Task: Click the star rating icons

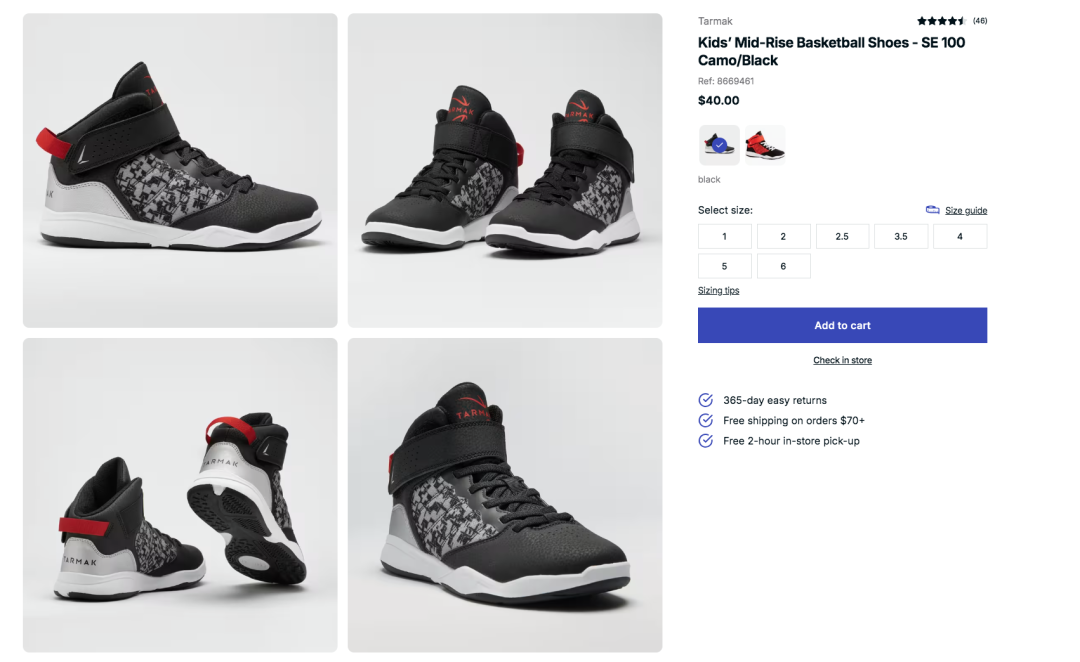Action: [941, 21]
